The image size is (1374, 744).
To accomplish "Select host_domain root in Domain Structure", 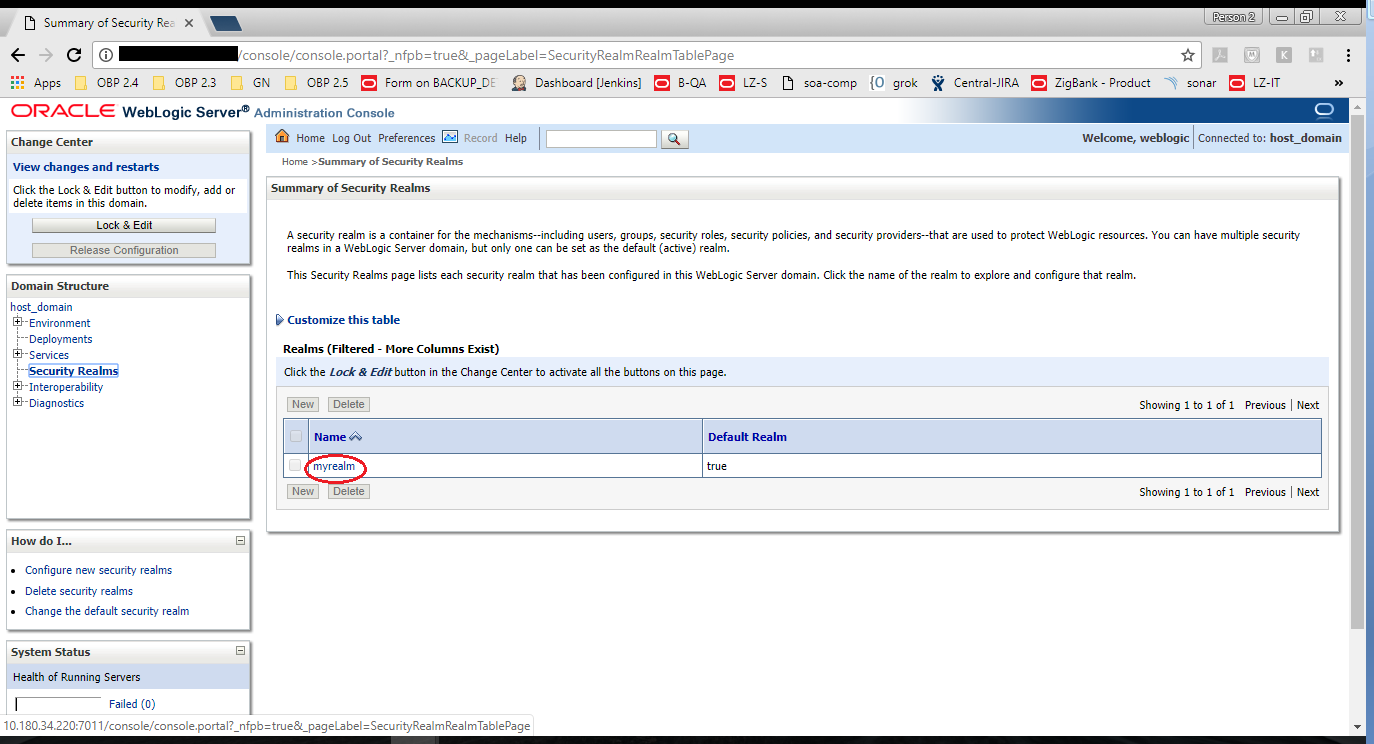I will tap(41, 307).
